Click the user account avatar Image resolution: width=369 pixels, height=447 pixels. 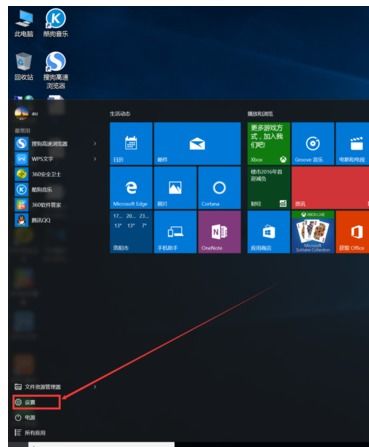click(x=21, y=113)
